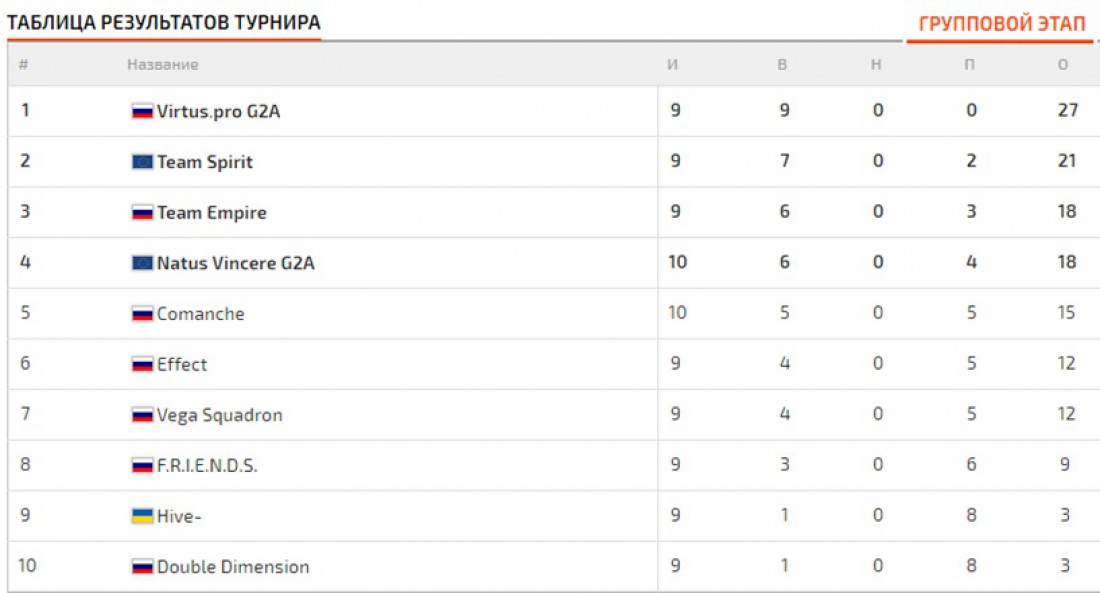
Task: Sort by the Название column header
Action: [163, 65]
